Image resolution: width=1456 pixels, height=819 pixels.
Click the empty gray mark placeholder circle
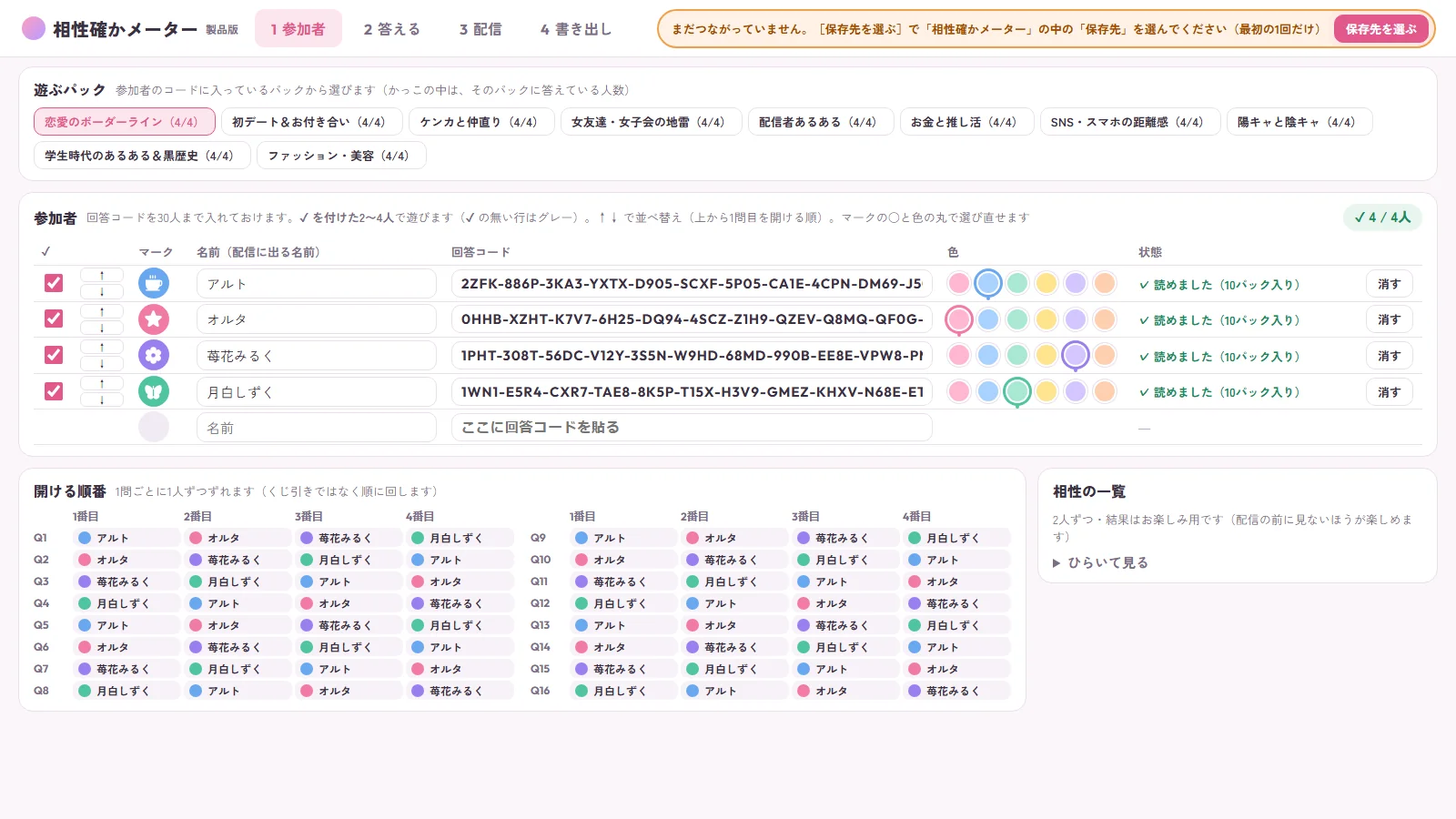[x=154, y=427]
